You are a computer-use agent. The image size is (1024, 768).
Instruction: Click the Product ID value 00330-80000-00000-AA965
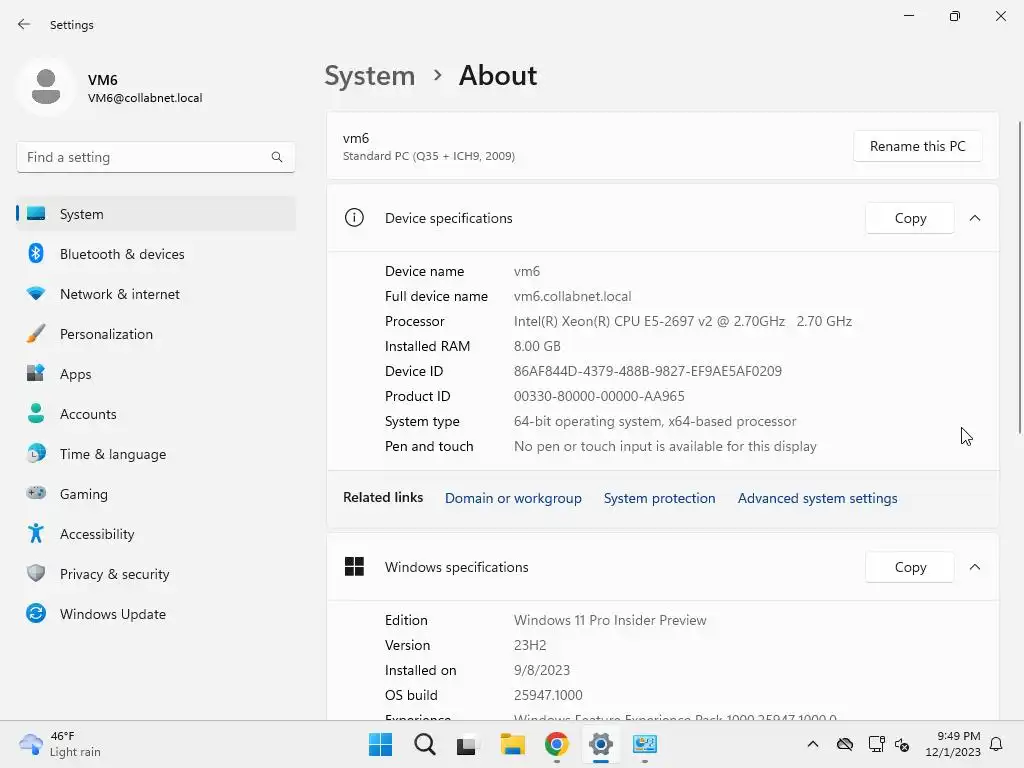[600, 396]
